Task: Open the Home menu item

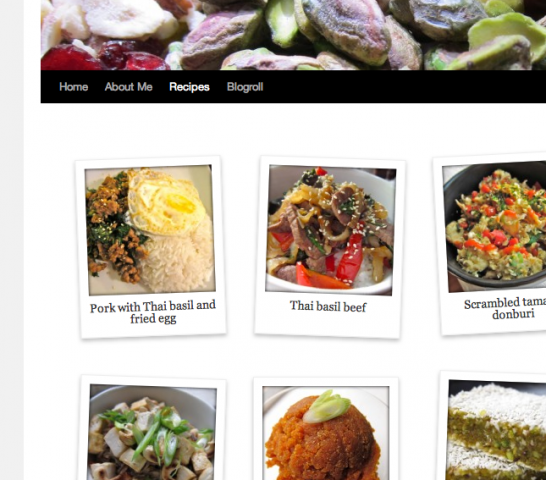Action: pyautogui.click(x=73, y=87)
